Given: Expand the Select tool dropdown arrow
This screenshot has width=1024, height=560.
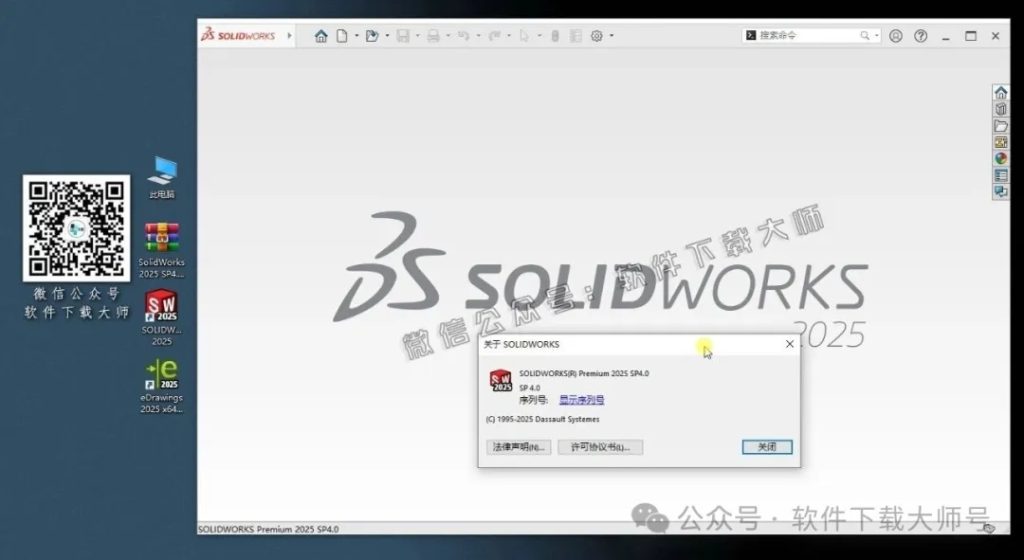Looking at the screenshot, I should pyautogui.click(x=539, y=36).
